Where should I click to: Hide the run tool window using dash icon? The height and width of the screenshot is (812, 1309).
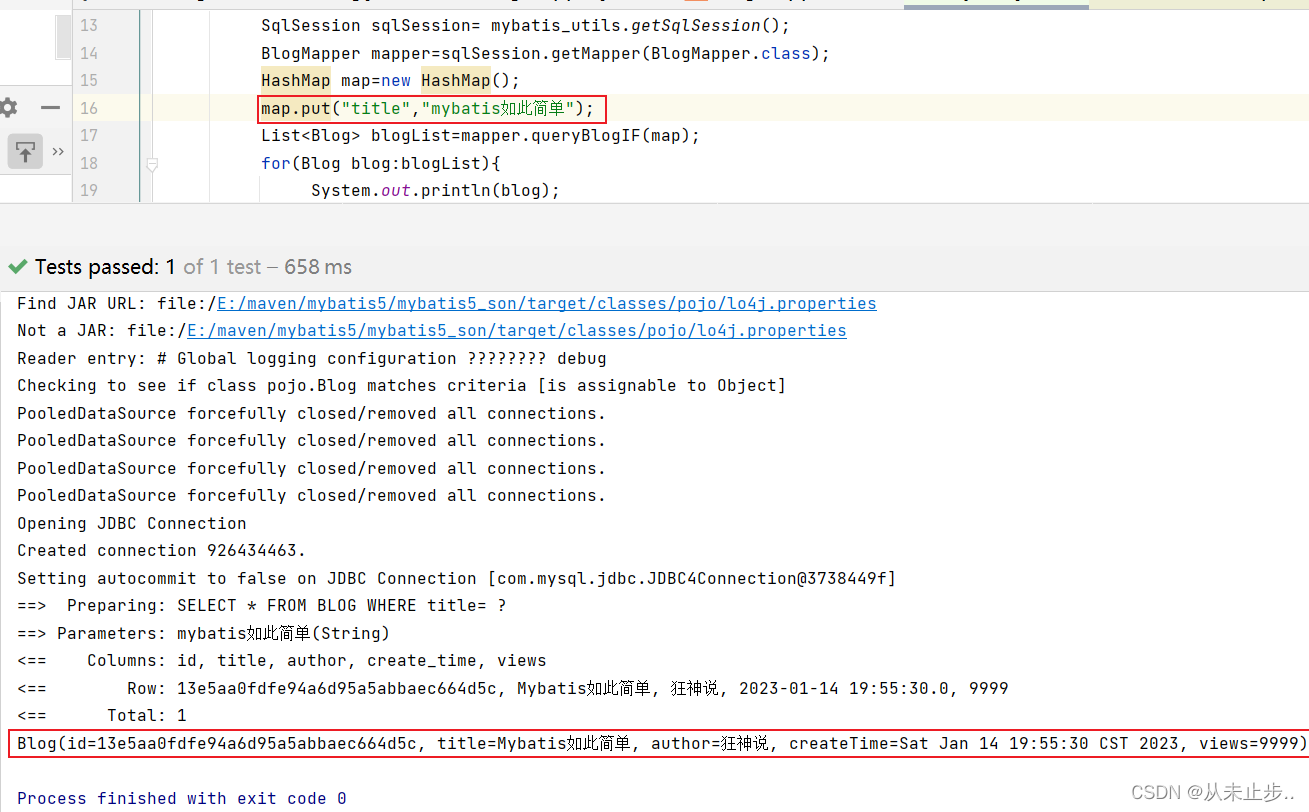(x=50, y=108)
